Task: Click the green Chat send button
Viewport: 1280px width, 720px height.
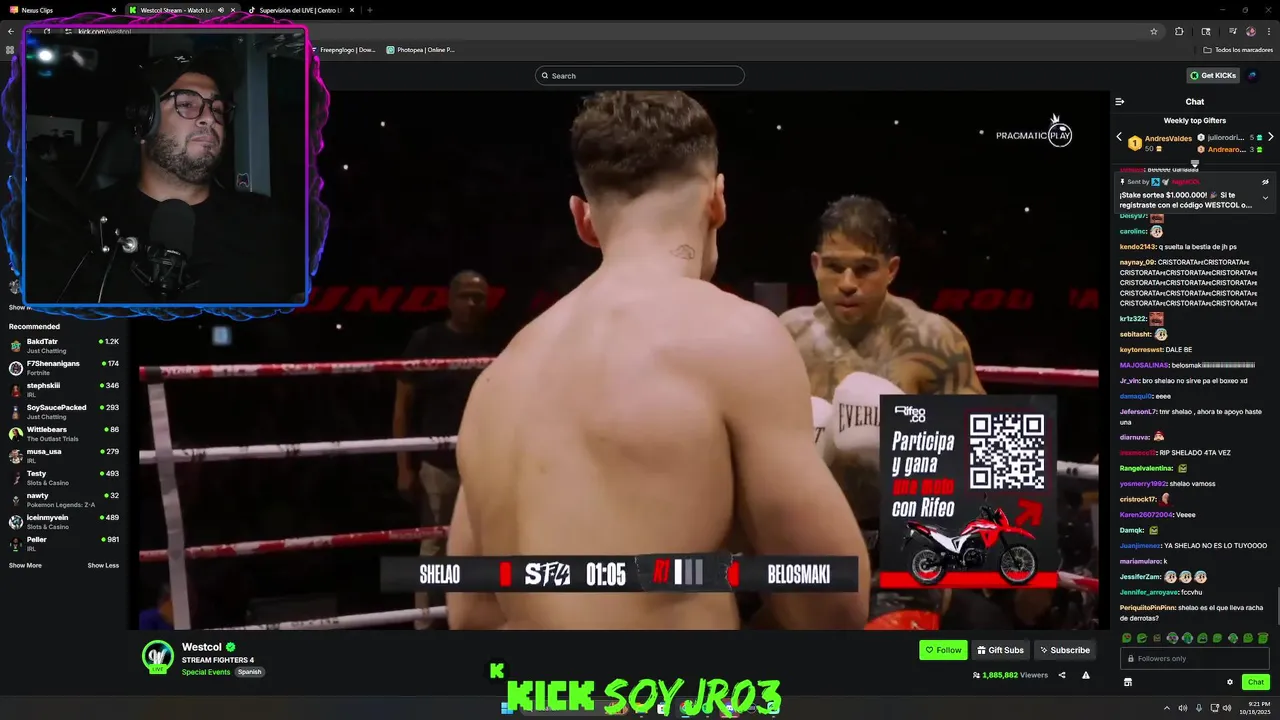Action: (x=1256, y=682)
